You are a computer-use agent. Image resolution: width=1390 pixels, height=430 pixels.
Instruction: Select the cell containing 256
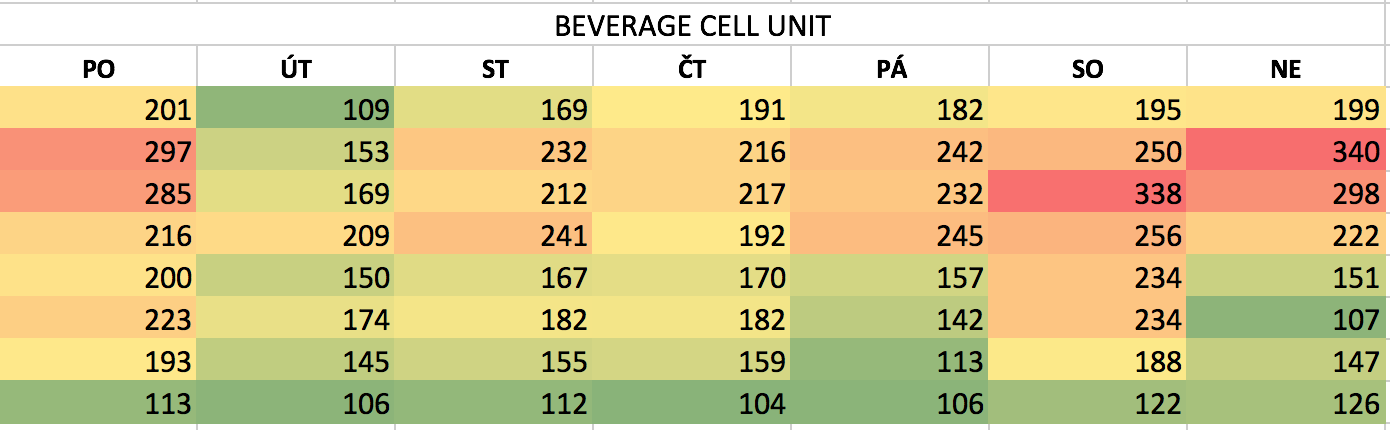[x=1088, y=235]
